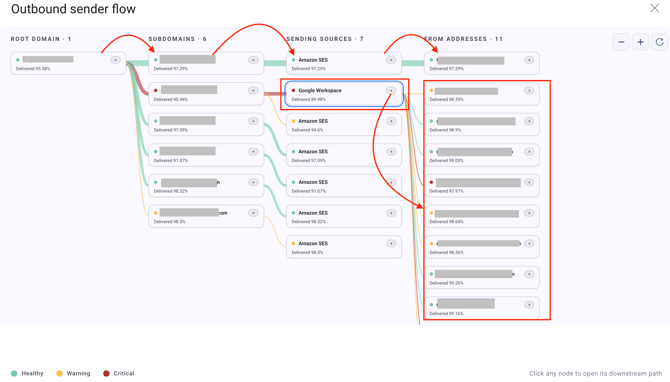Expand chevron on Amazon SES 94.6% source
Viewport: 670px width, 382px height.
pyautogui.click(x=391, y=121)
